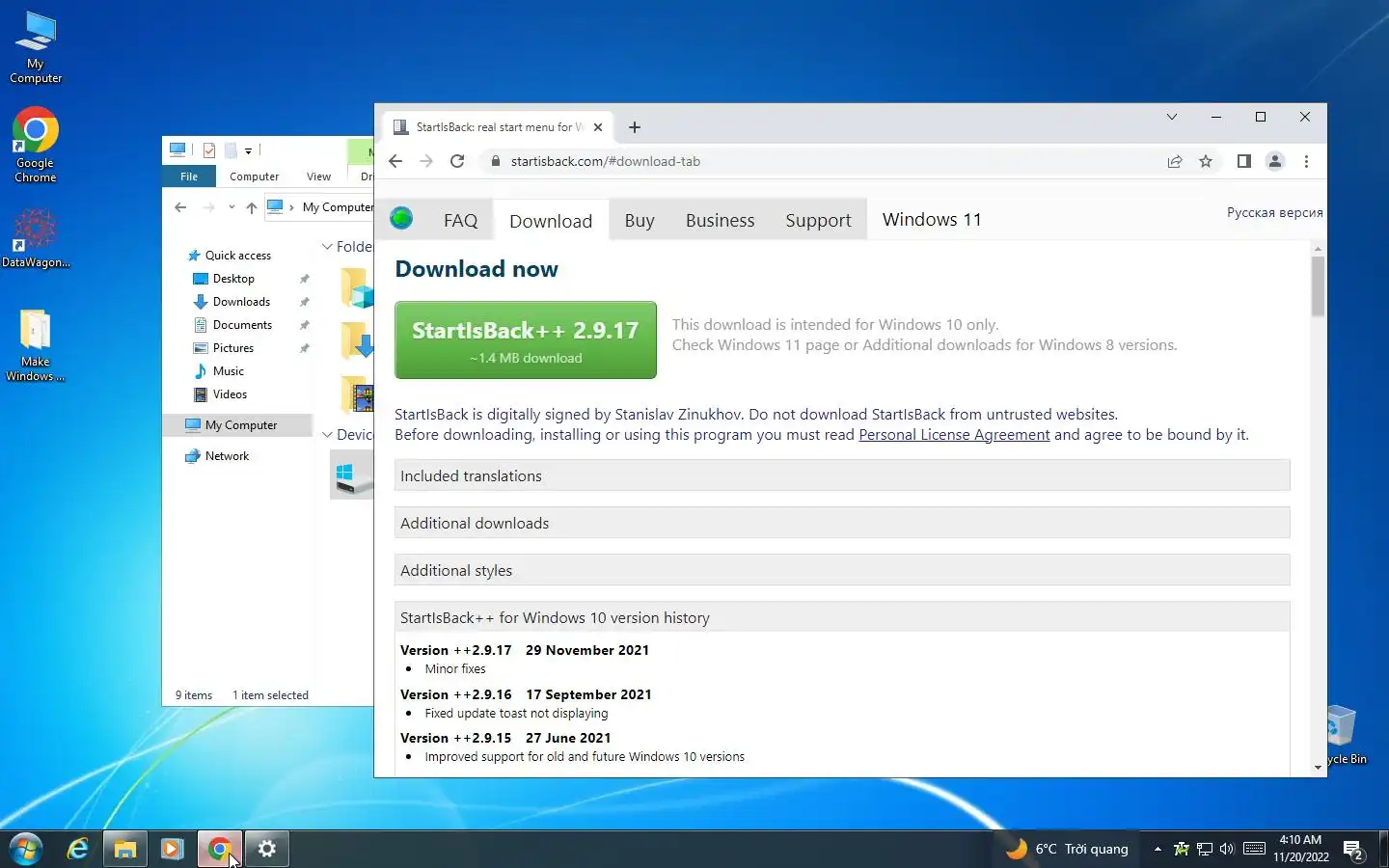Click Chrome back navigation arrow
Viewport: 1389px width, 868px height.
[x=395, y=161]
